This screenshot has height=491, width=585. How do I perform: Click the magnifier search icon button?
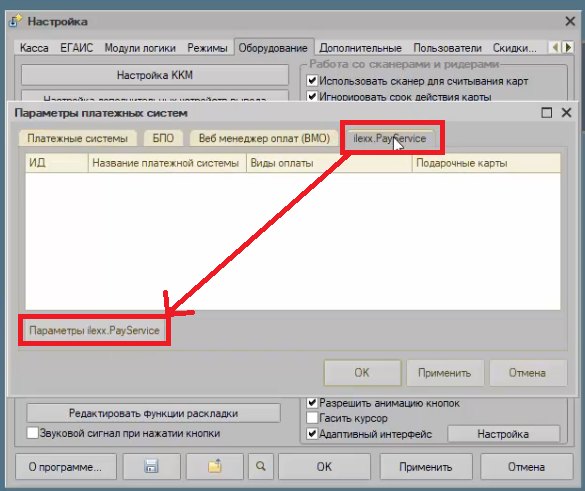[261, 466]
